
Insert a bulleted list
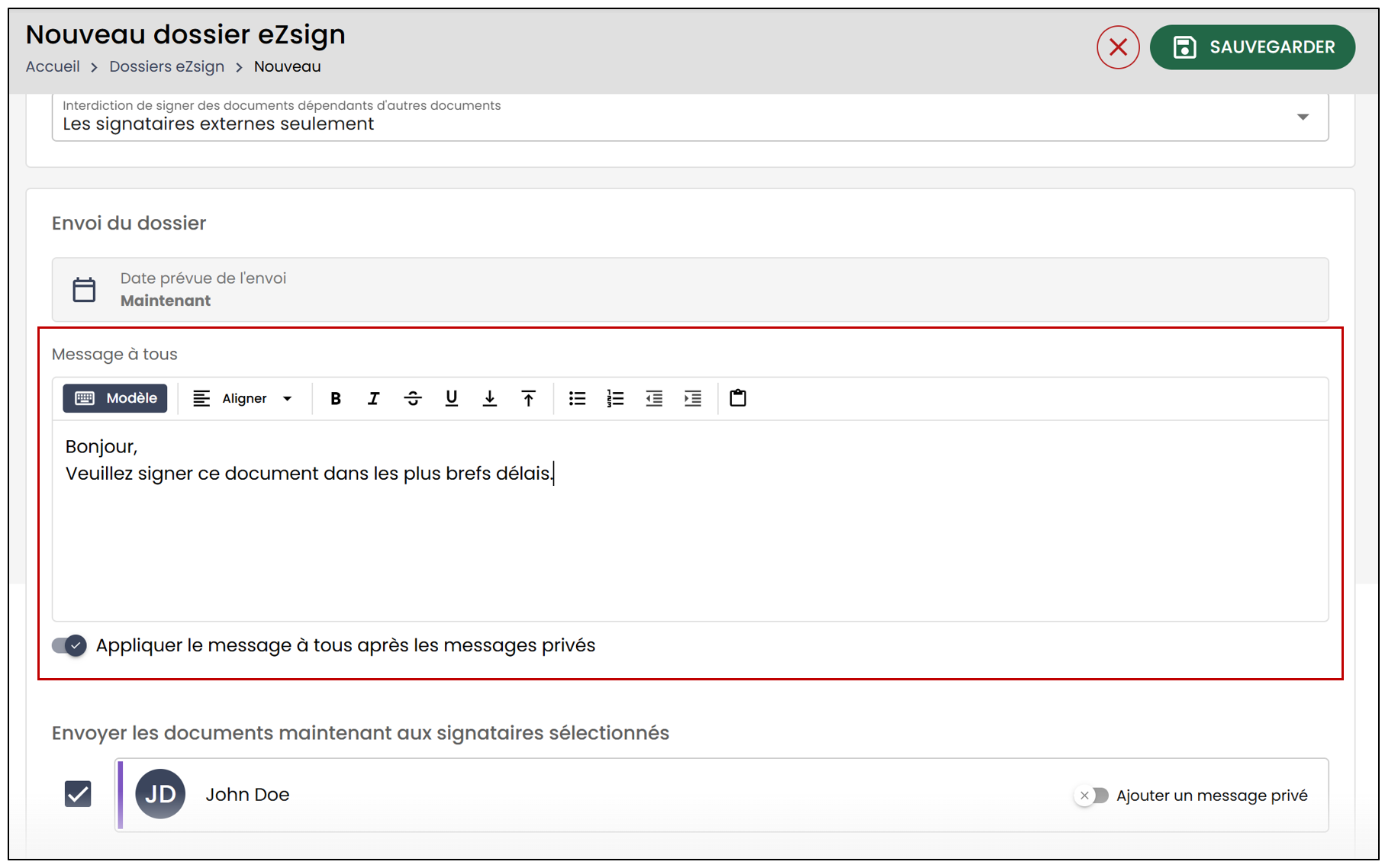(x=577, y=398)
